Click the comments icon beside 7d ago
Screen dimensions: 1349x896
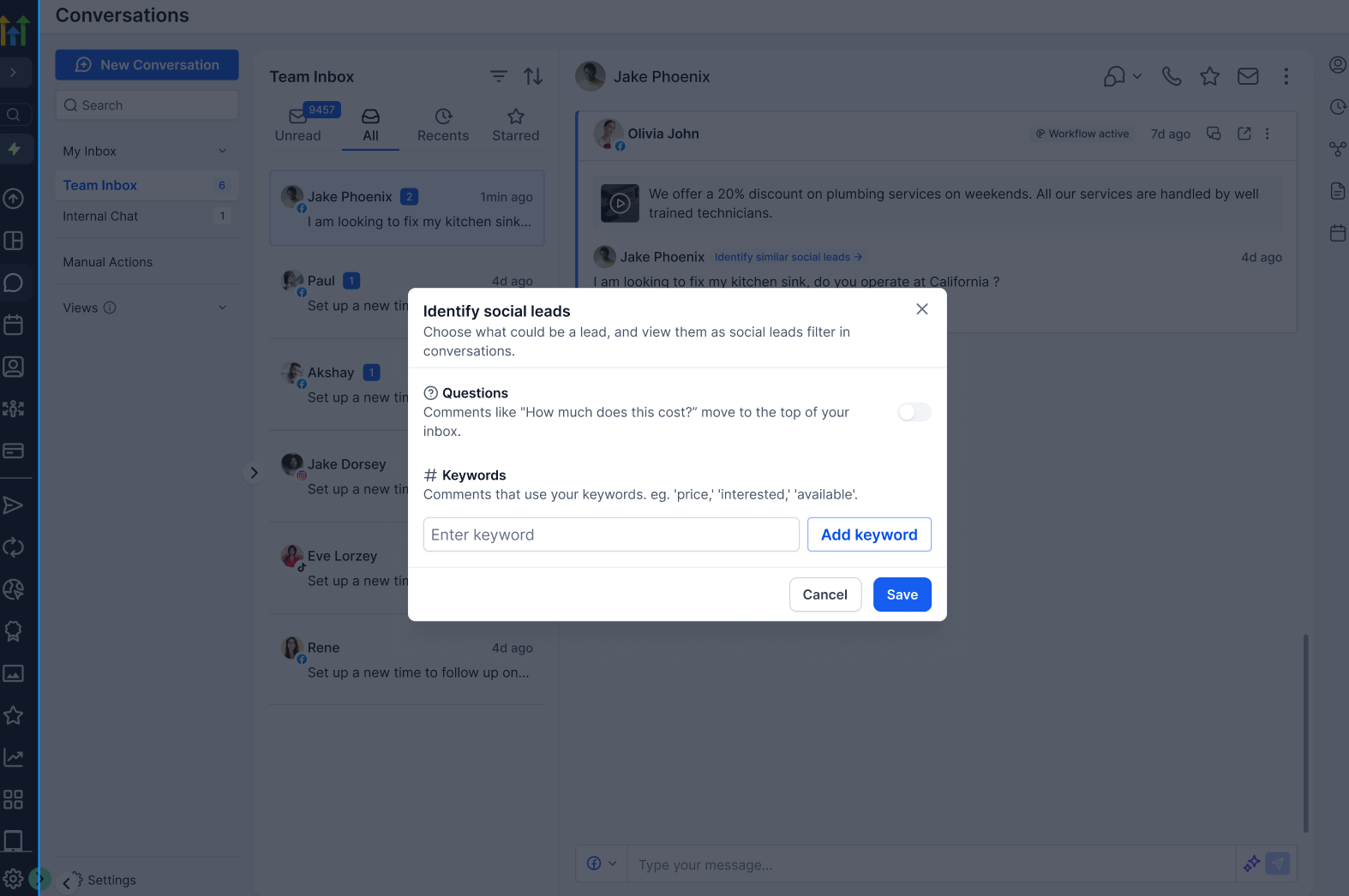[1213, 134]
